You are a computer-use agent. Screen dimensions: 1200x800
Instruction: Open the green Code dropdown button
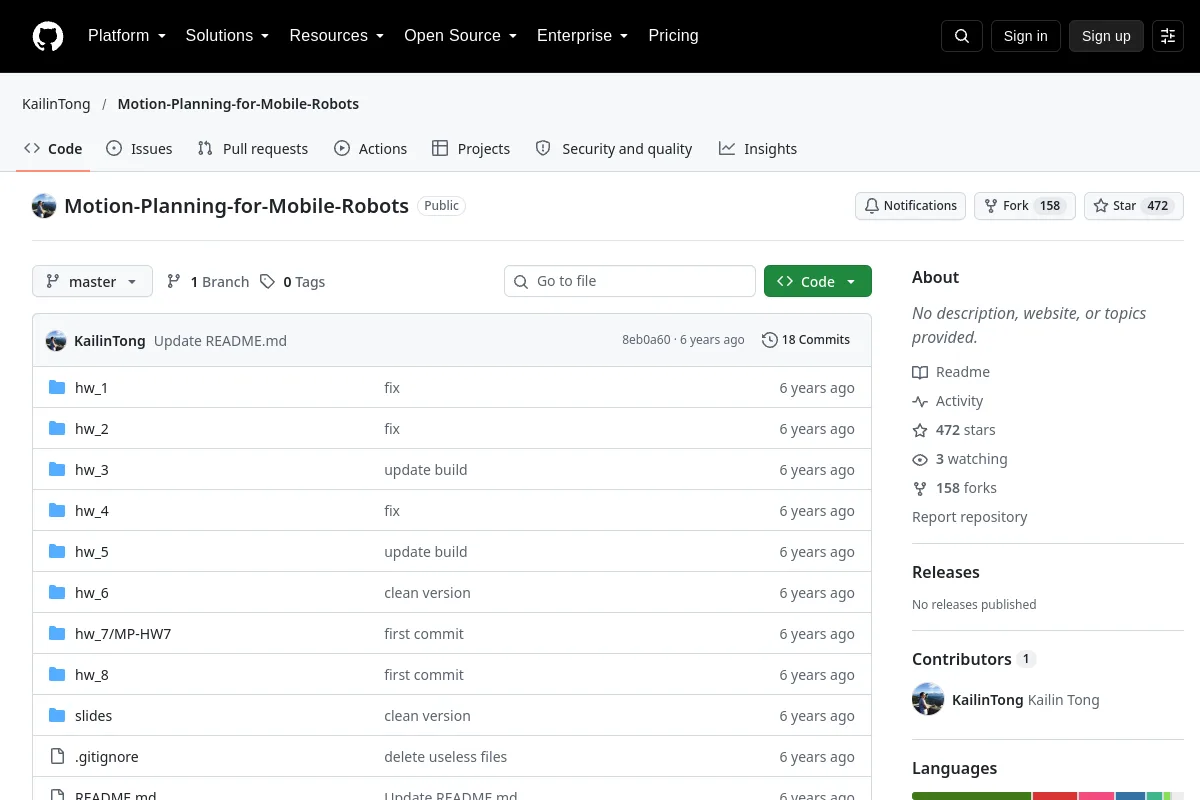(x=818, y=282)
